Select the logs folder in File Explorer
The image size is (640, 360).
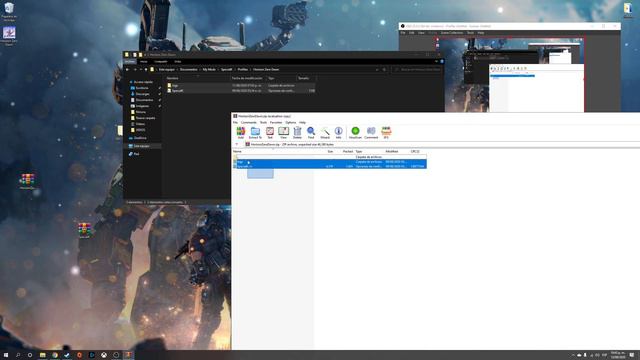tap(175, 86)
